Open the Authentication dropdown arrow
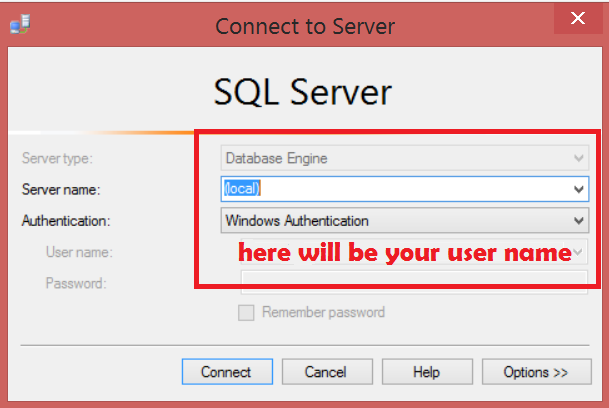Image resolution: width=609 pixels, height=408 pixels. pyautogui.click(x=579, y=221)
